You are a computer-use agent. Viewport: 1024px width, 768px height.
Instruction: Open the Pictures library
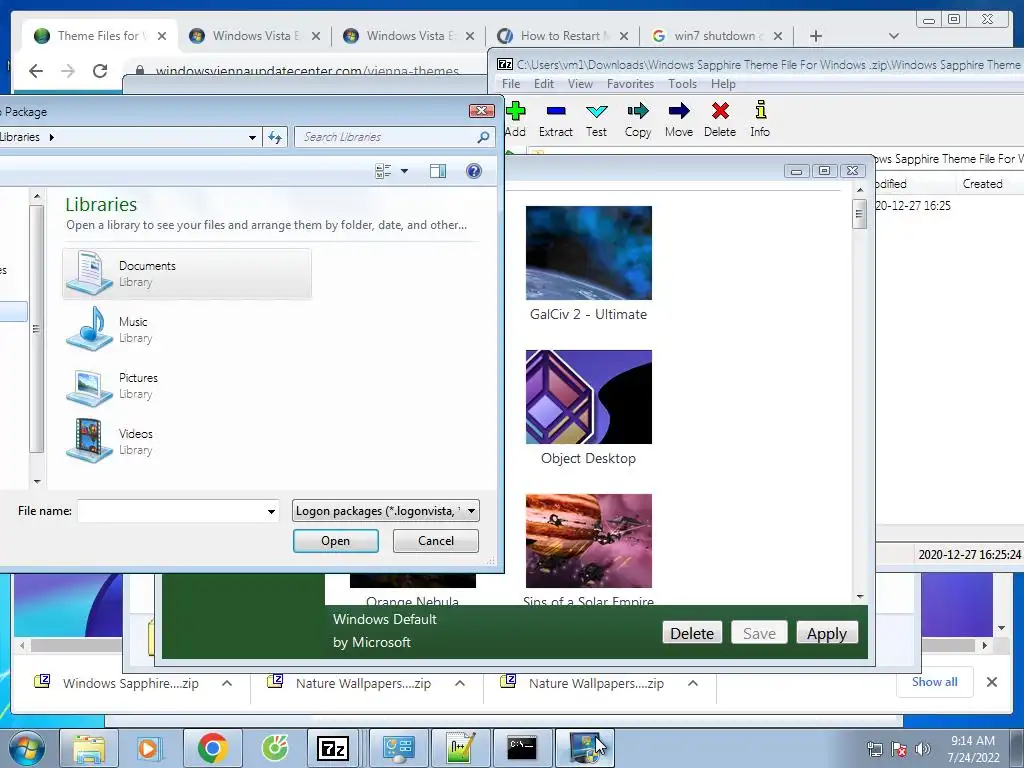[x=187, y=385]
